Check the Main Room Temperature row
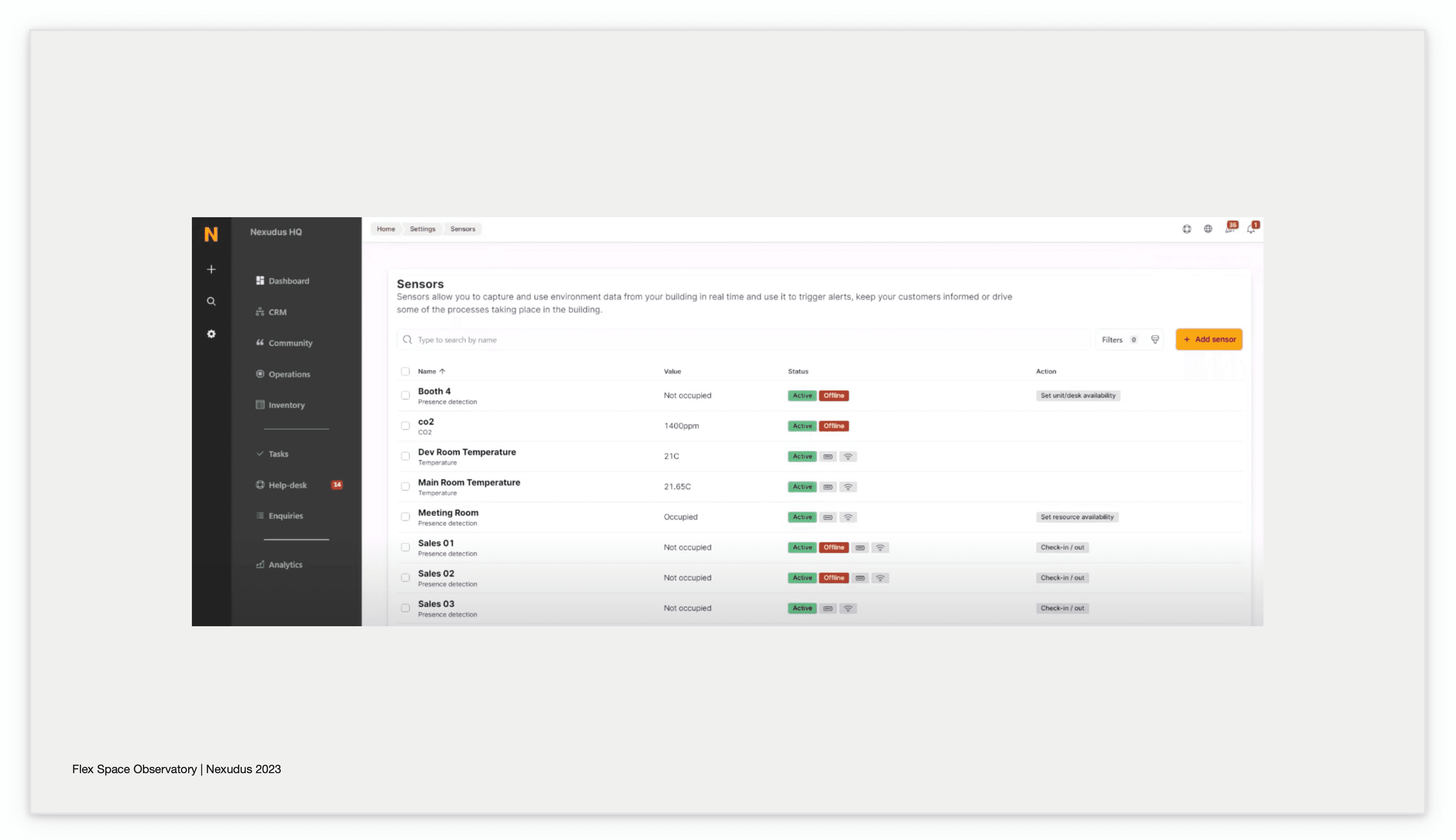The height and width of the screenshot is (840, 1456). click(x=405, y=487)
